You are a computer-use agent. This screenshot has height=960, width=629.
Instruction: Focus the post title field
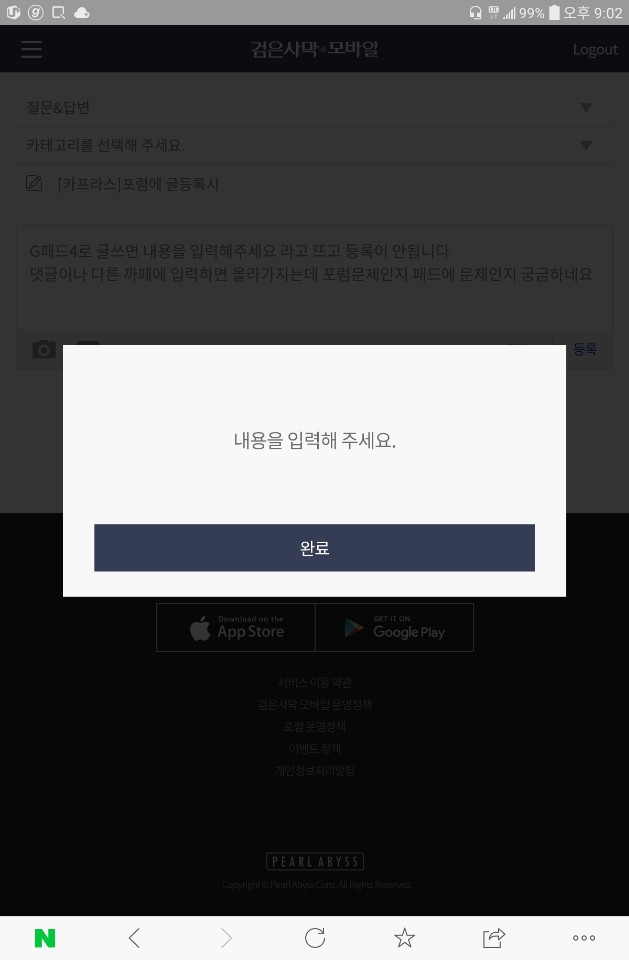(315, 184)
